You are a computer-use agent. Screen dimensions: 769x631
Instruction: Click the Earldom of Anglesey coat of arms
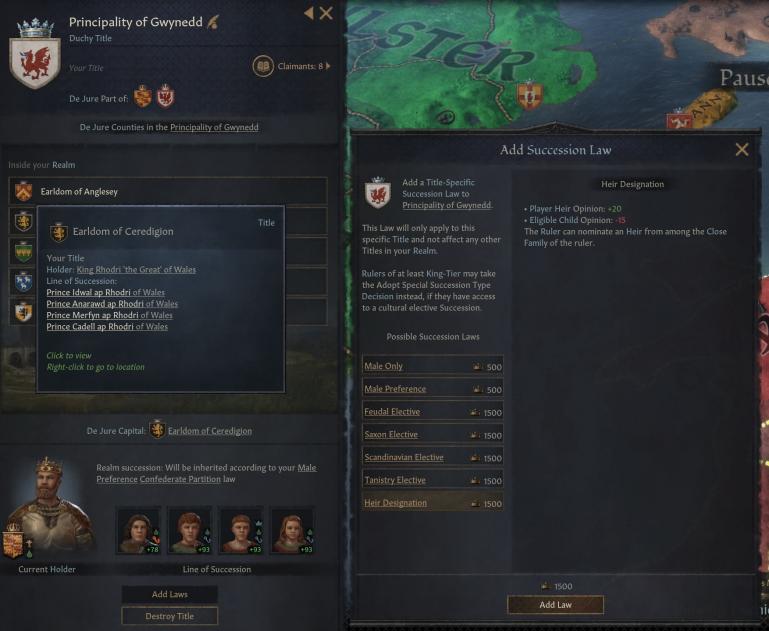click(x=24, y=192)
